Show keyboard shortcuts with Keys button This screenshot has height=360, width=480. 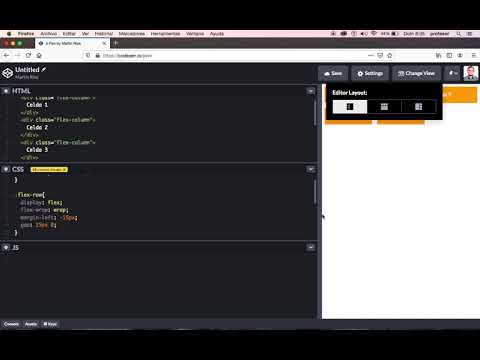[50, 324]
